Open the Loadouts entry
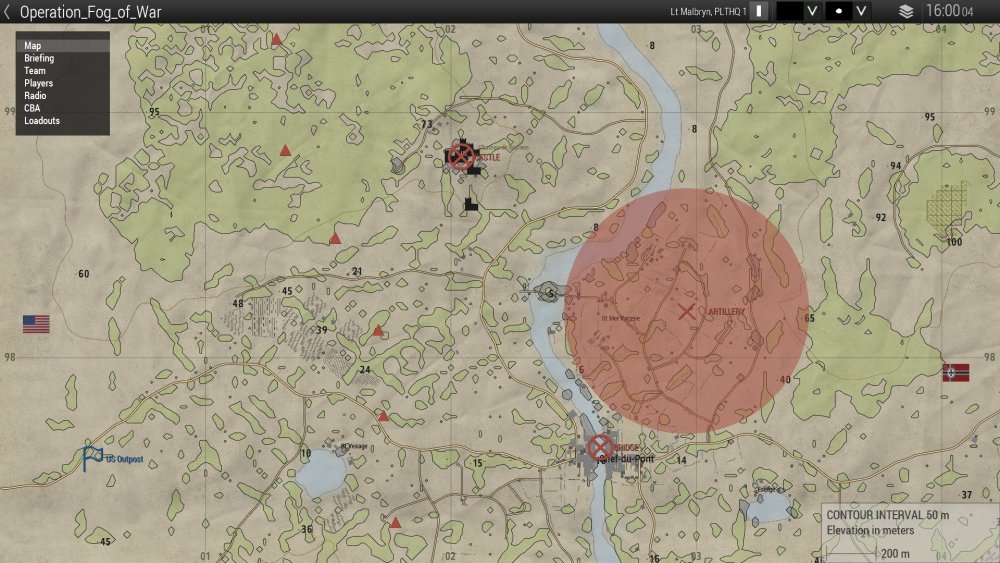Viewport: 1000px width, 563px height. (x=42, y=121)
